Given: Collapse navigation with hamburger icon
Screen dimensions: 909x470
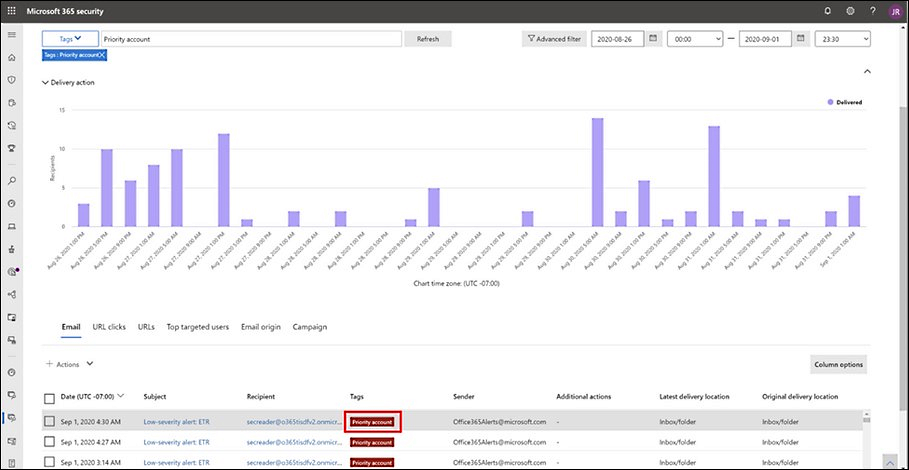Looking at the screenshot, I should click(12, 35).
